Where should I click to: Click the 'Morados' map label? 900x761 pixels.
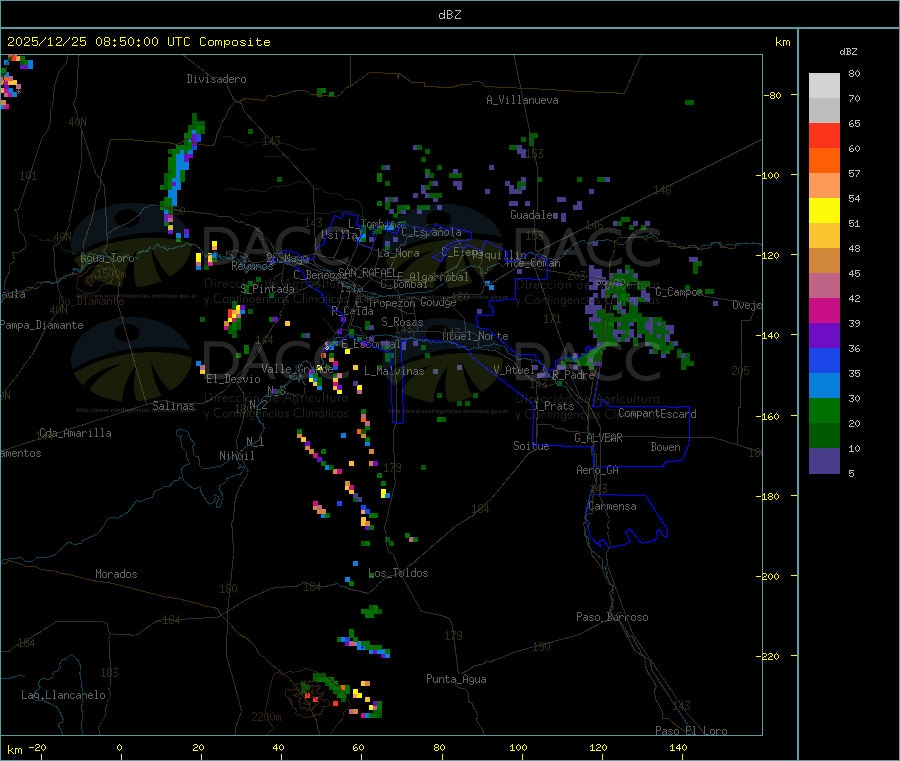coord(116,574)
